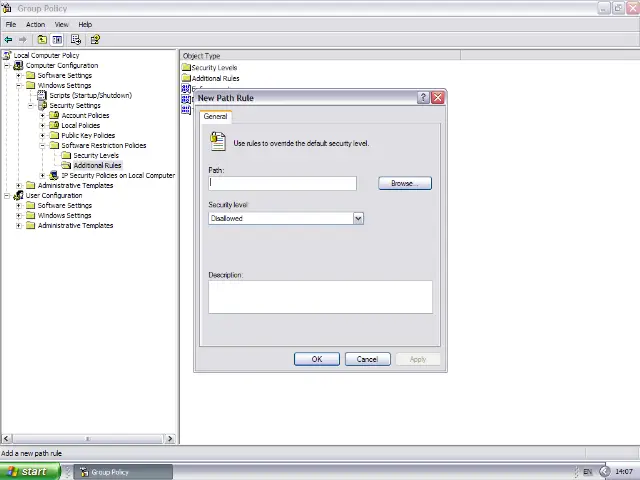Viewport: 640px width, 480px height.
Task: Open the File menu
Action: click(x=11, y=24)
